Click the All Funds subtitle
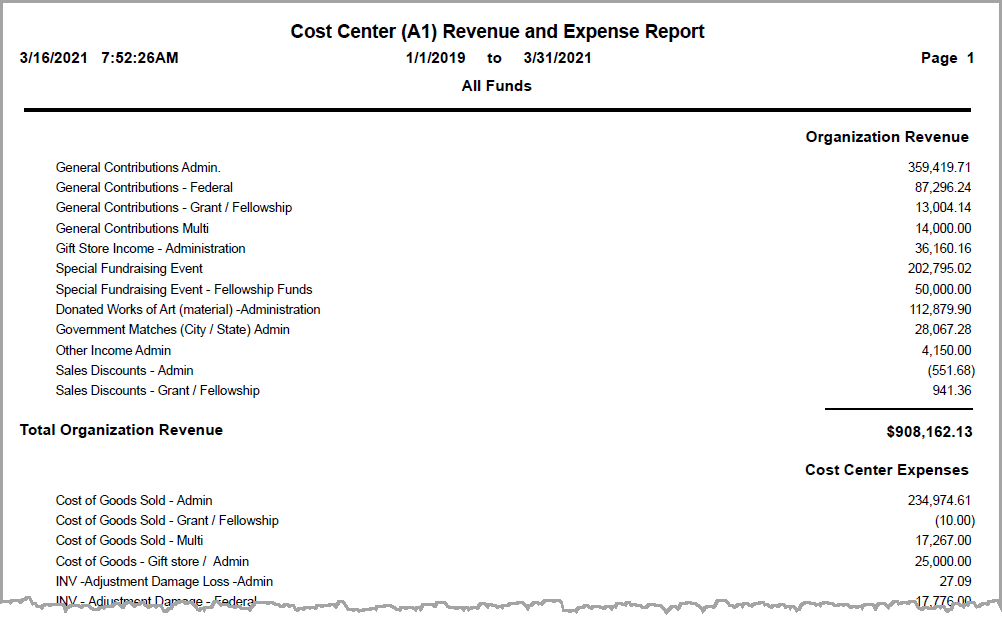1002x617 pixels. [497, 86]
